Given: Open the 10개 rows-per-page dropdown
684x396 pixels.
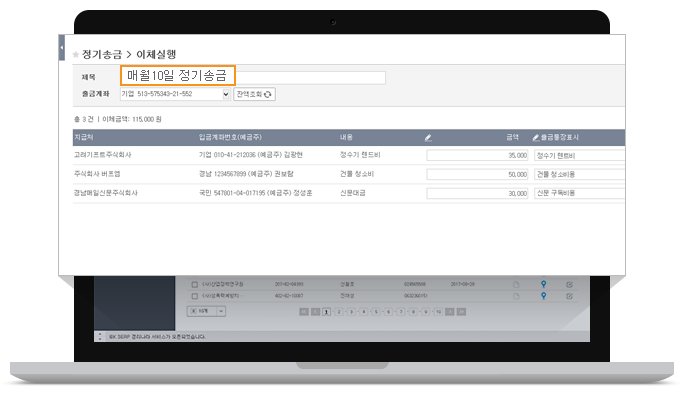Looking at the screenshot, I should tap(206, 311).
